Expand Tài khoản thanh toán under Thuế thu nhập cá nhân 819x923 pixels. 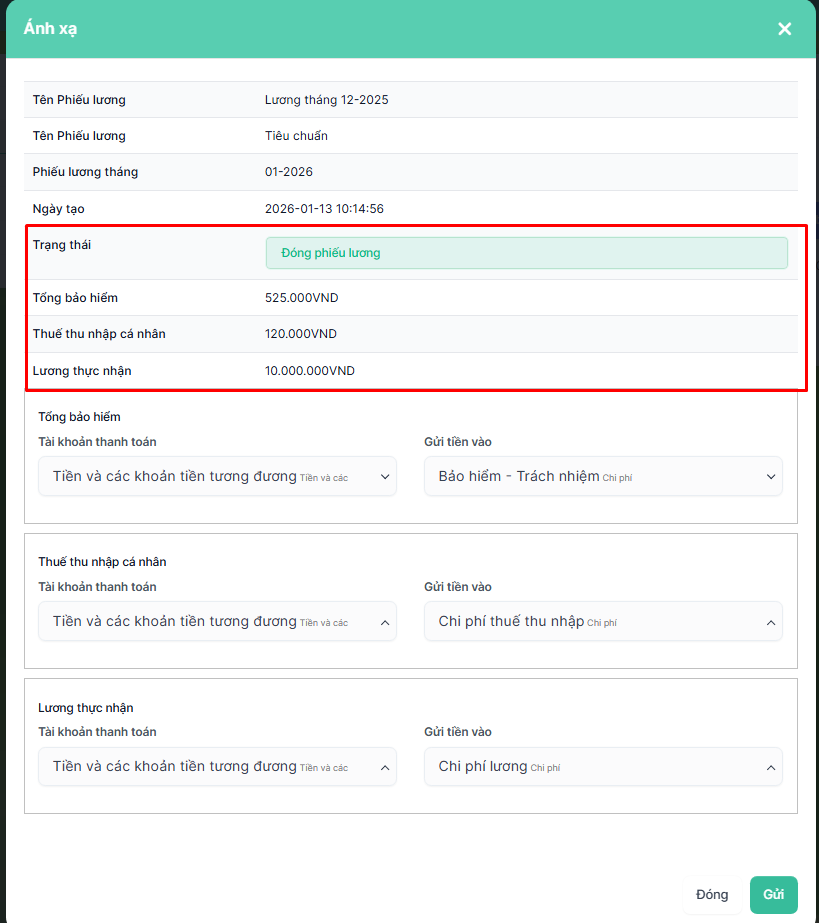[x=200, y=622]
